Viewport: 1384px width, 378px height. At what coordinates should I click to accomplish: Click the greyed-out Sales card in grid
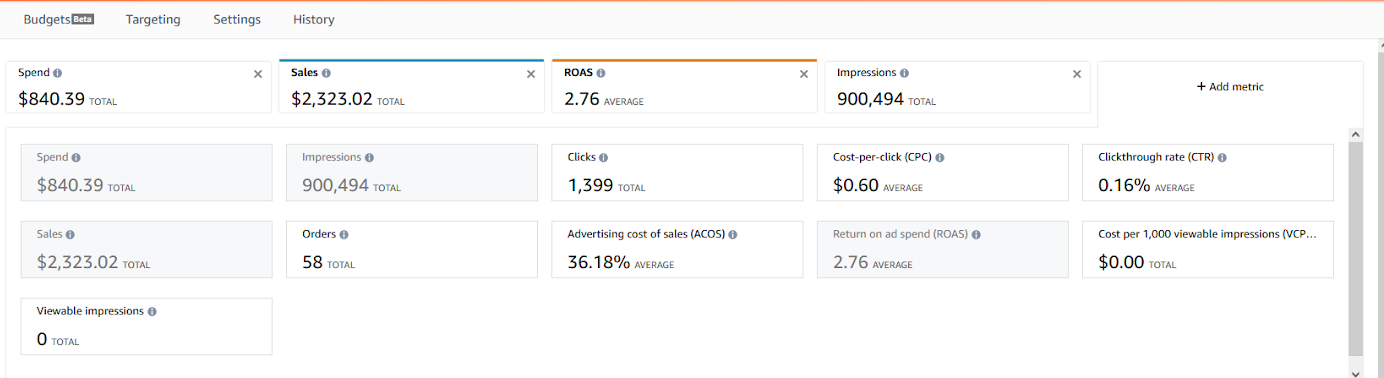pyautogui.click(x=146, y=249)
